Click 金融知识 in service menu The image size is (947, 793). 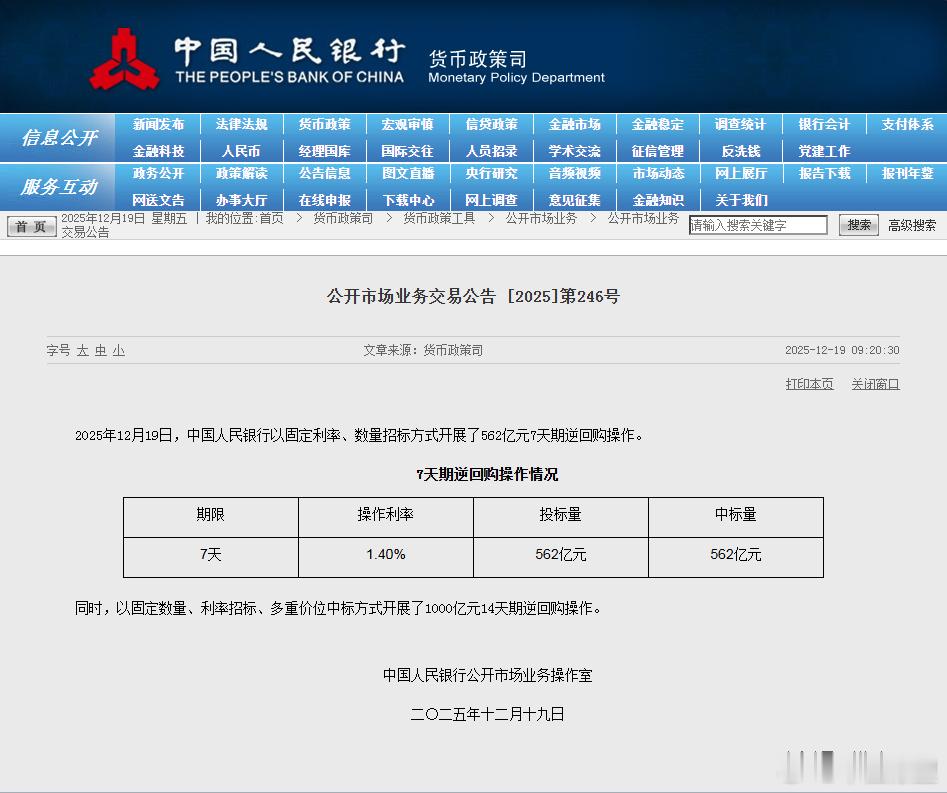click(658, 200)
